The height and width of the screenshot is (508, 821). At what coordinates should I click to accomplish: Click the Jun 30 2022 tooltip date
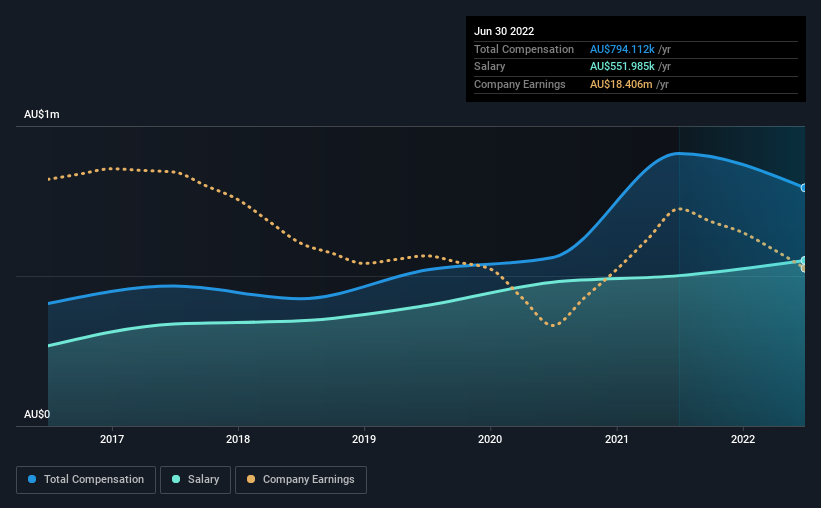(x=504, y=31)
